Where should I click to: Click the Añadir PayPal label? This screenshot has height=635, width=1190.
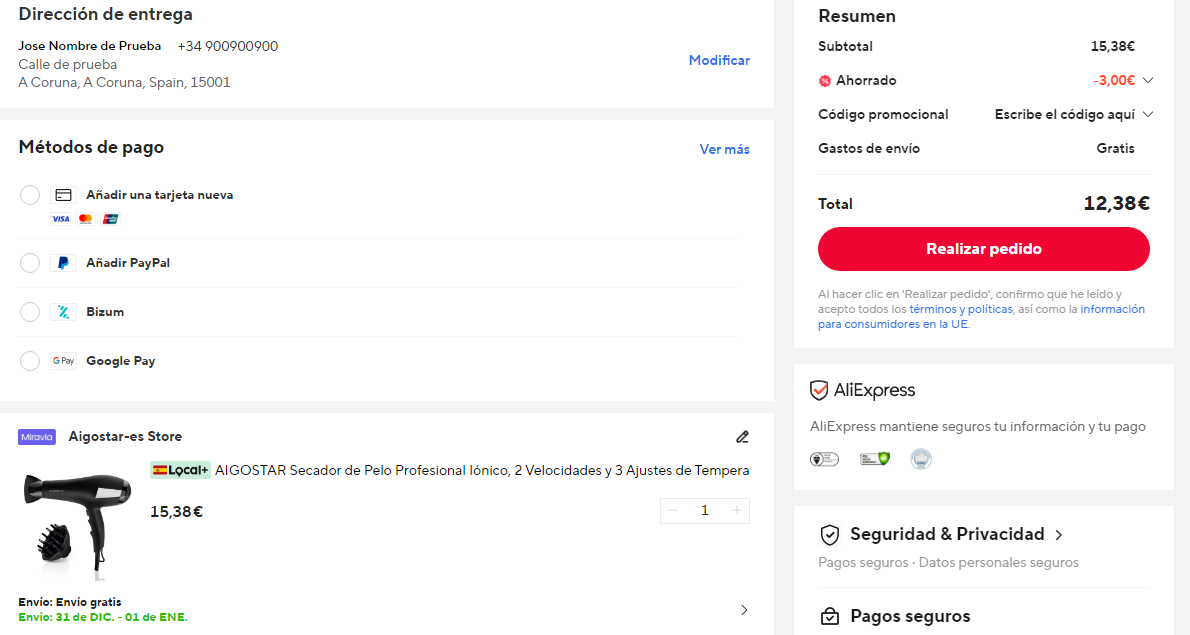pyautogui.click(x=128, y=263)
